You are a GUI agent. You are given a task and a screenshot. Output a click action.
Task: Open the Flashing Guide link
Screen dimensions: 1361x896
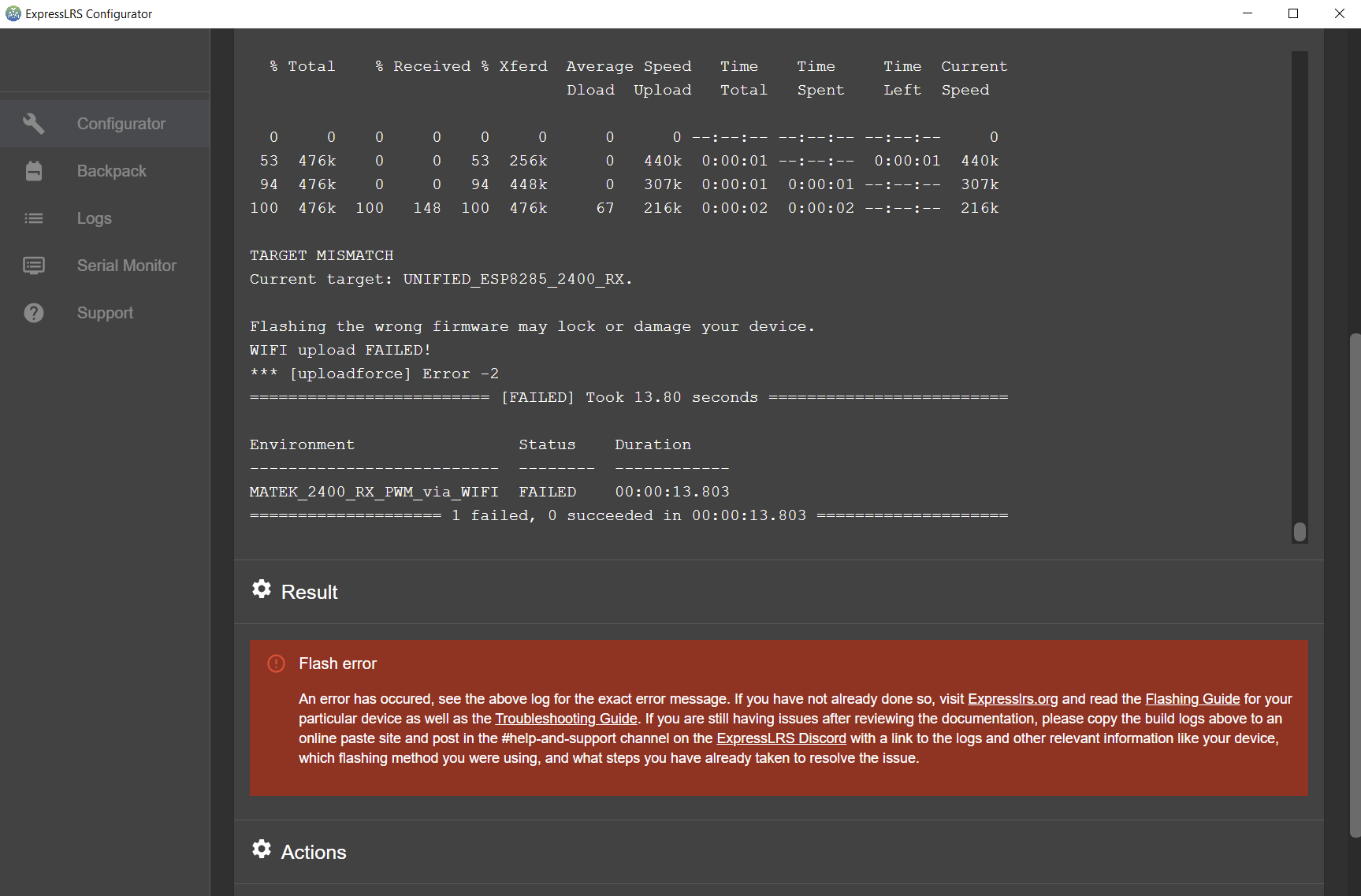tap(1192, 699)
